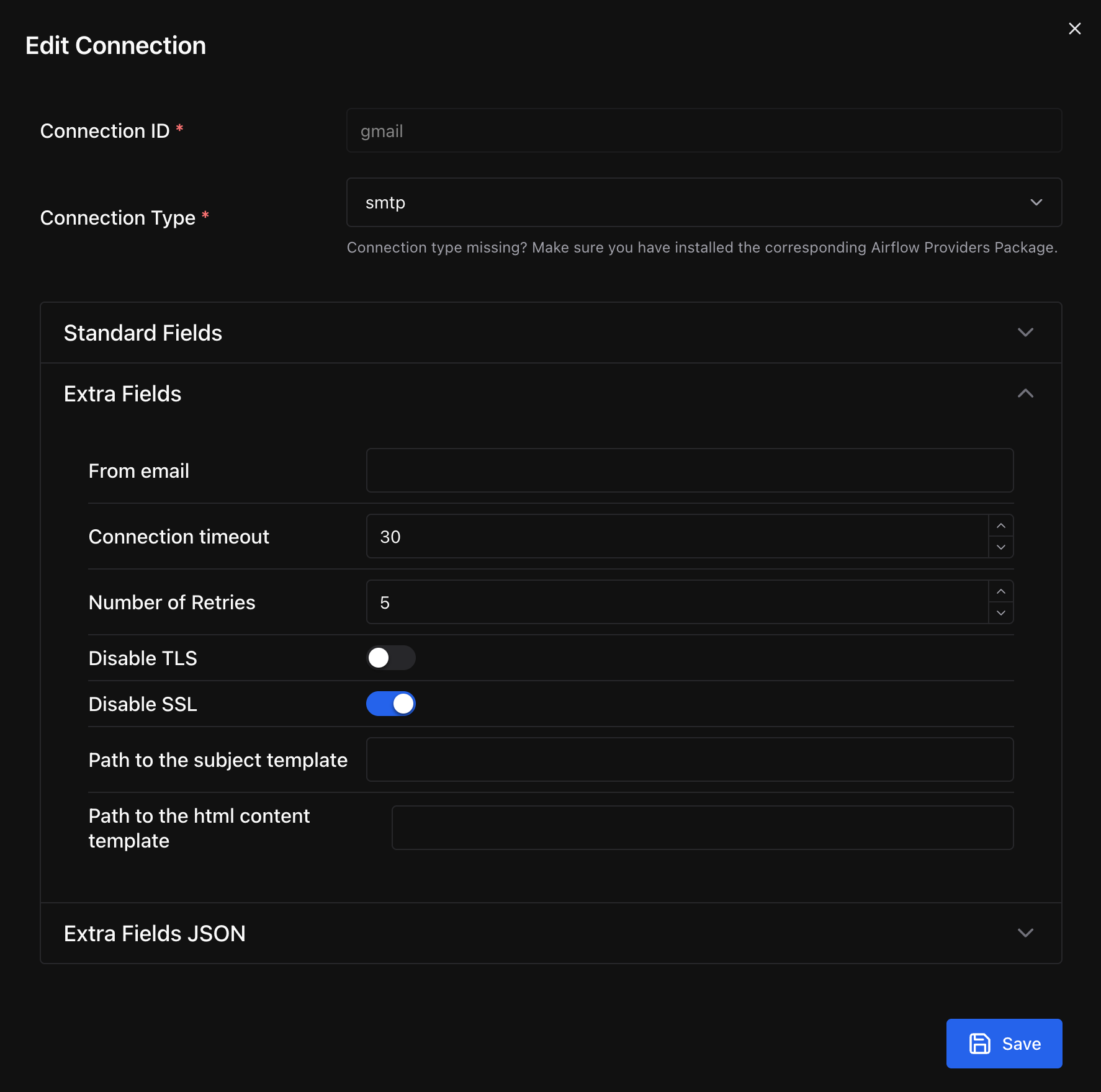Decrease the Connection timeout value

pos(1000,547)
